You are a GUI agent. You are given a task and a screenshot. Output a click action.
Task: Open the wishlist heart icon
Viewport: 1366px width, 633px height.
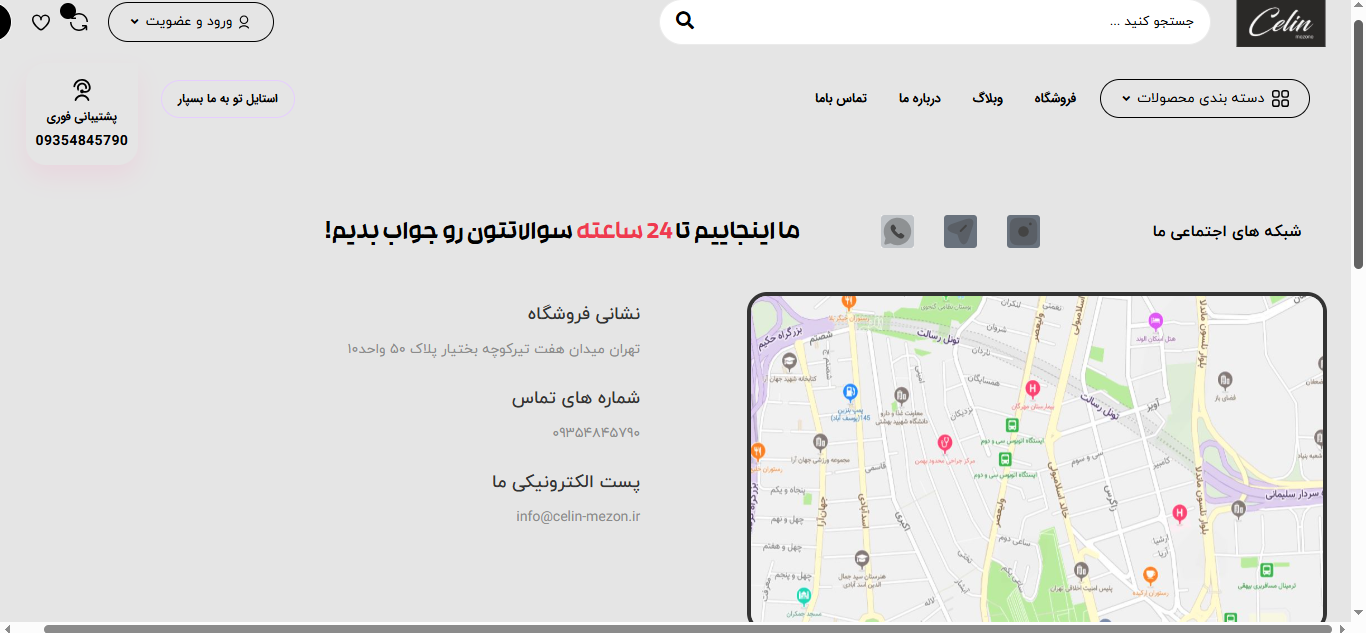(41, 22)
